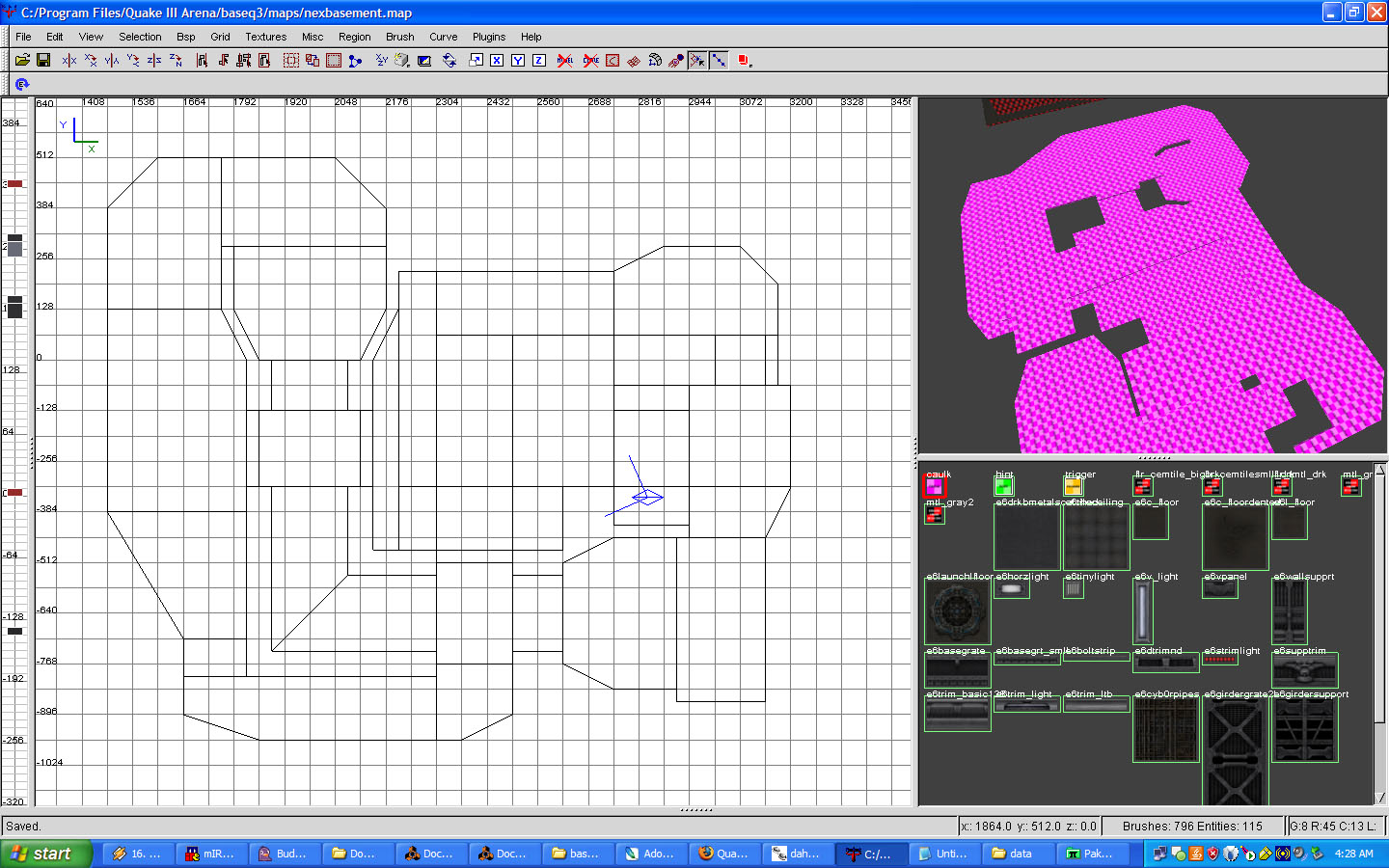Click the texture browser scroll-down arrow
1389x868 pixels.
coord(1380,798)
